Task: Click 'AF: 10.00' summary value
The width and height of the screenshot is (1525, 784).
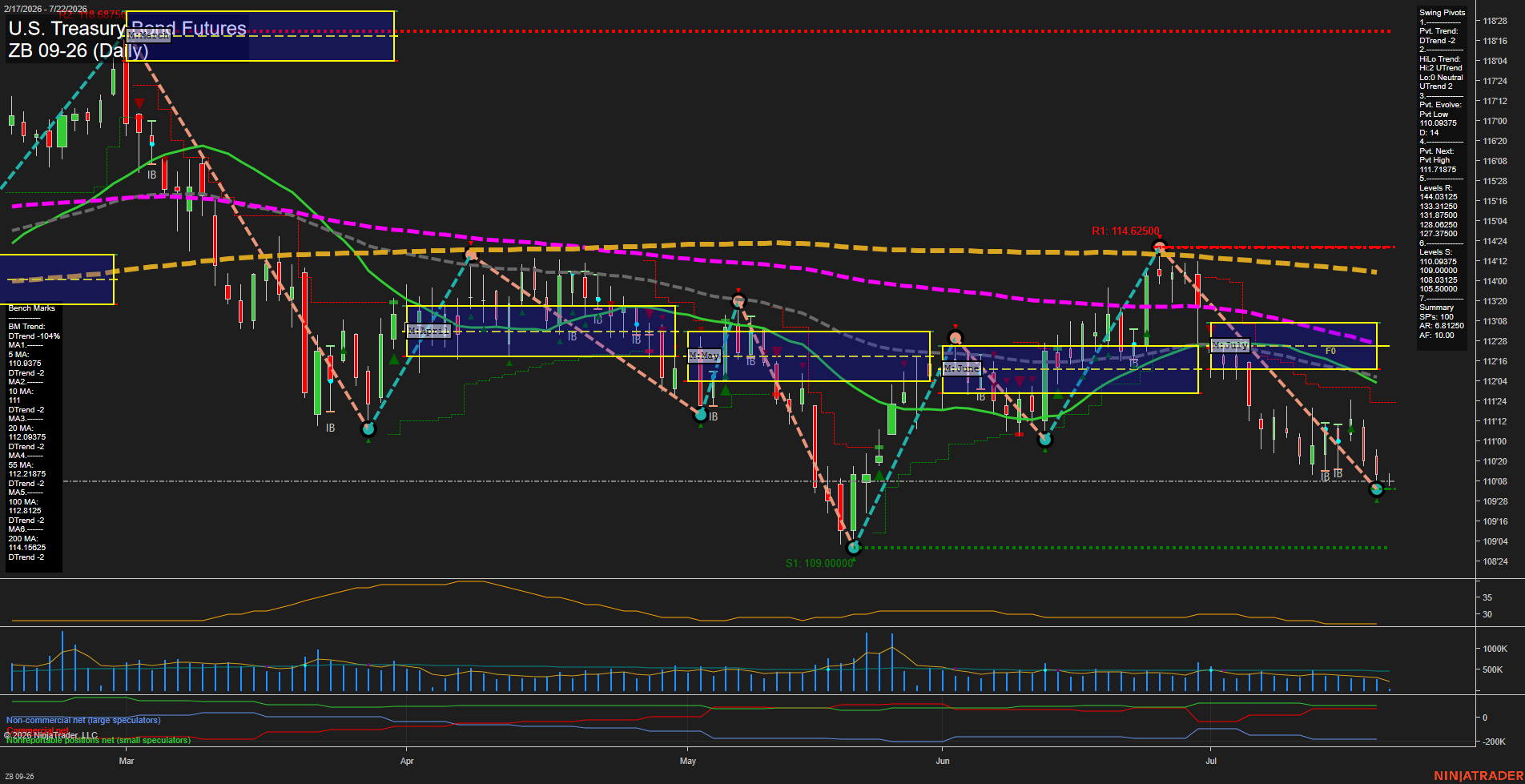Action: point(1437,336)
